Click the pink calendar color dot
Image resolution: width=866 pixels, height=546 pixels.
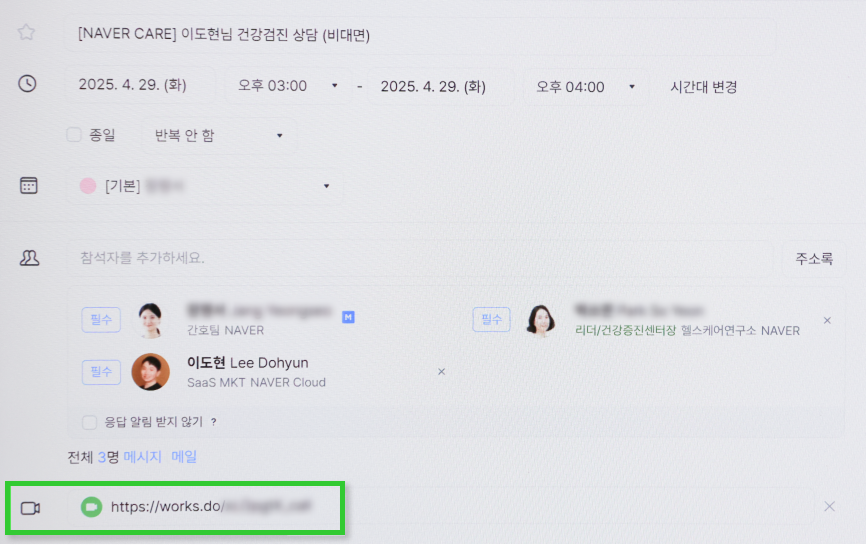[x=88, y=186]
